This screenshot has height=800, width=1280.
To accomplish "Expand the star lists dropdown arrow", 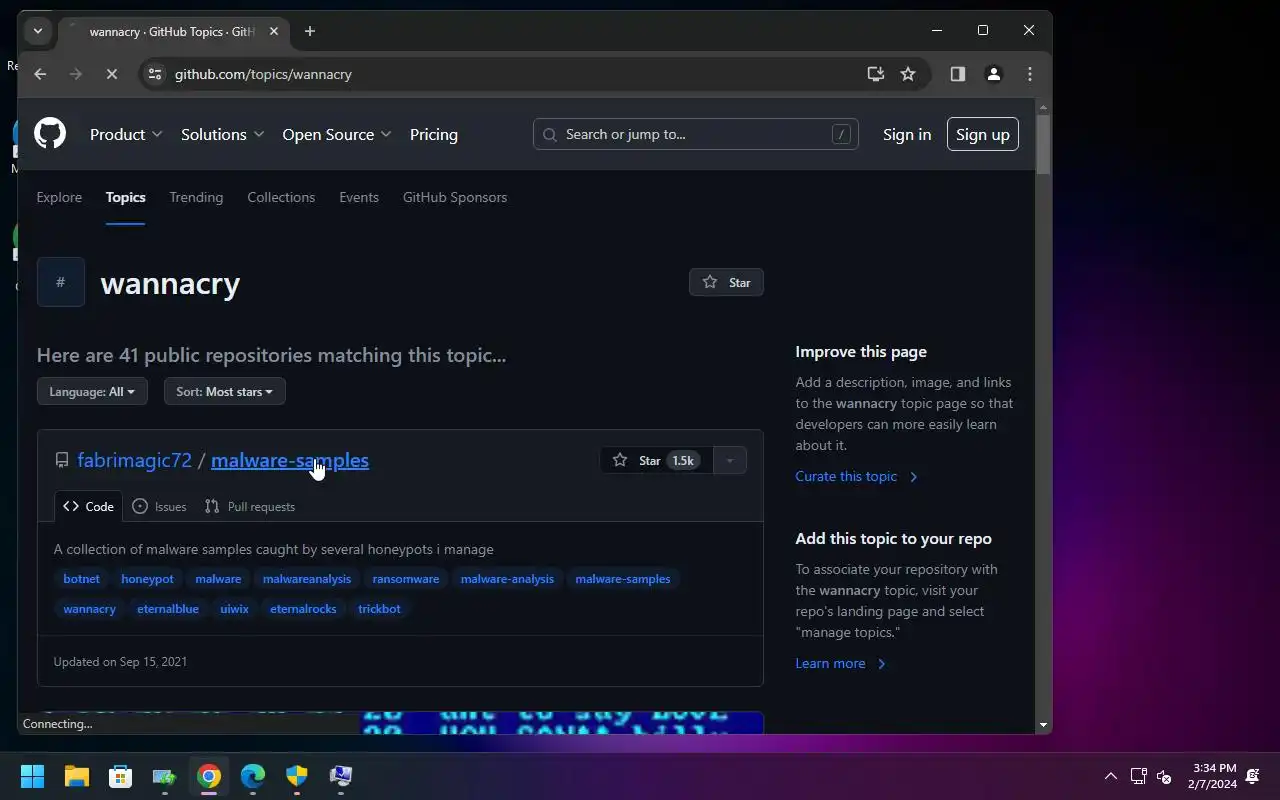I will tap(730, 460).
